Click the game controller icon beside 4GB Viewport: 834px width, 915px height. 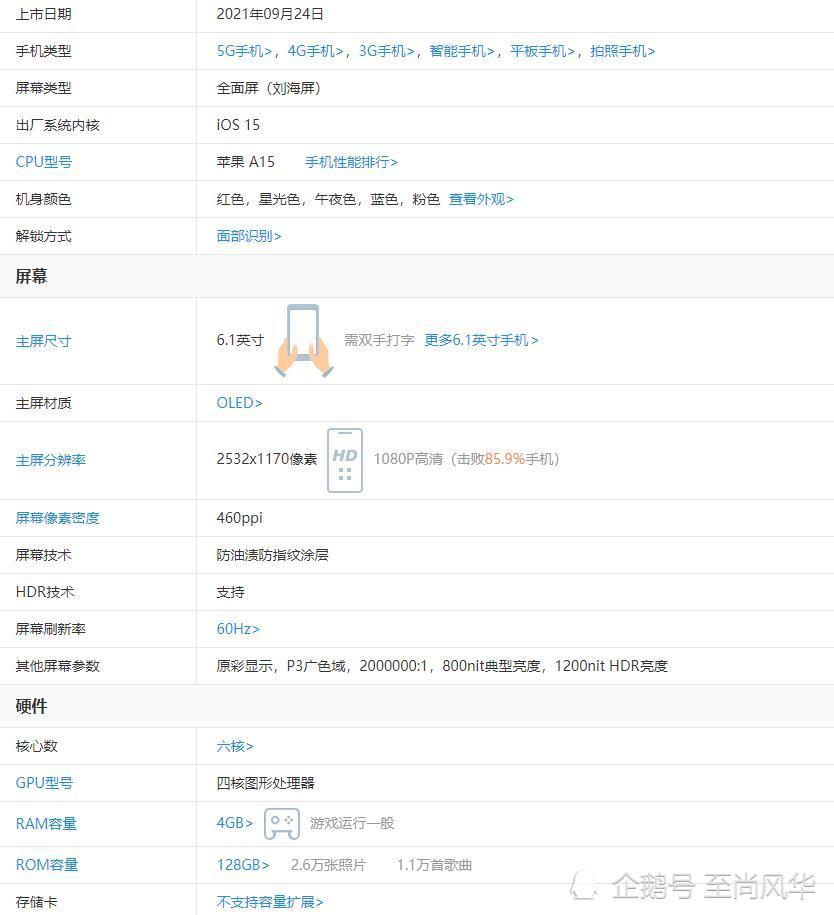click(282, 823)
